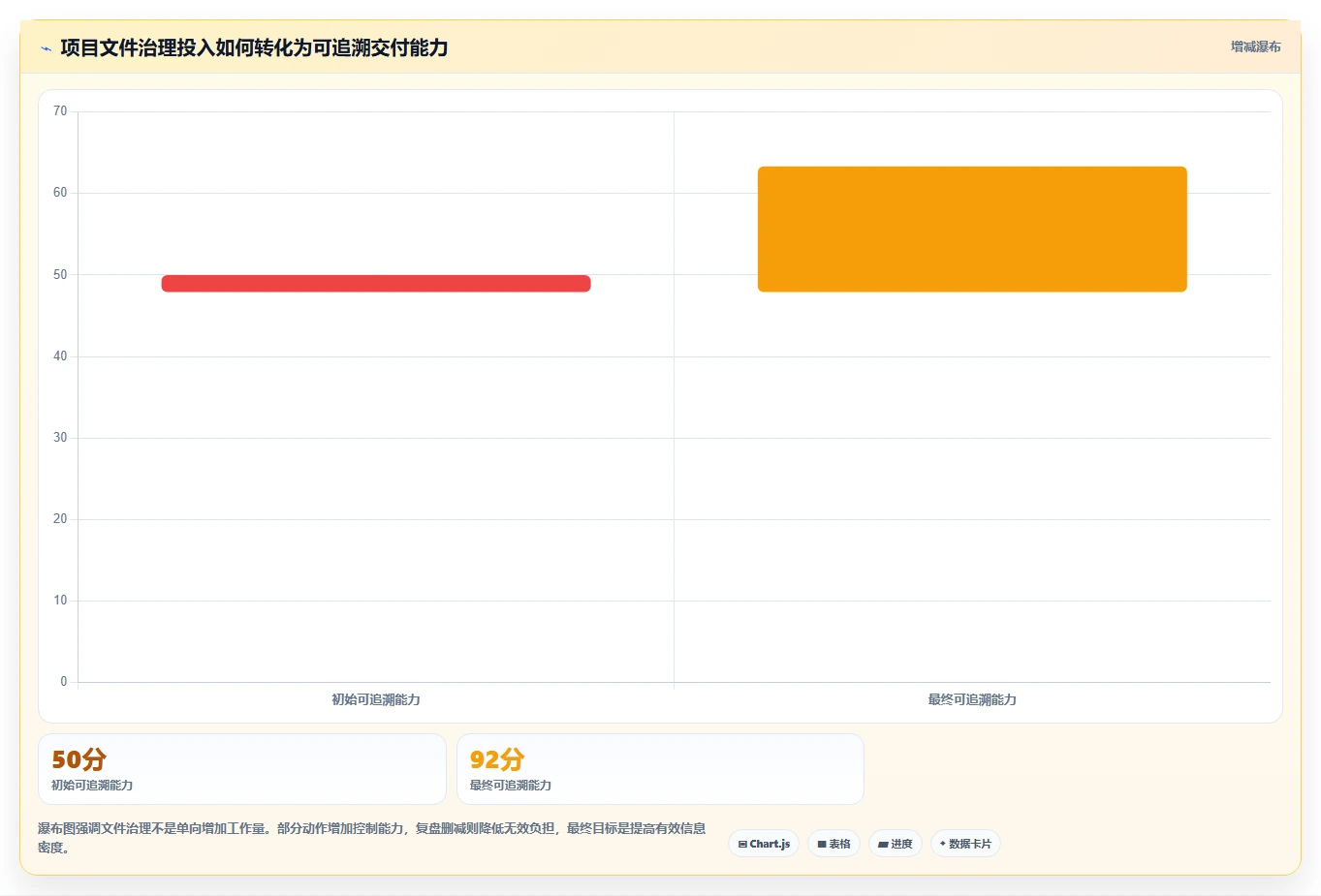1321x896 pixels.
Task: Click the red 初始可追溯能力 bar
Action: [x=376, y=283]
